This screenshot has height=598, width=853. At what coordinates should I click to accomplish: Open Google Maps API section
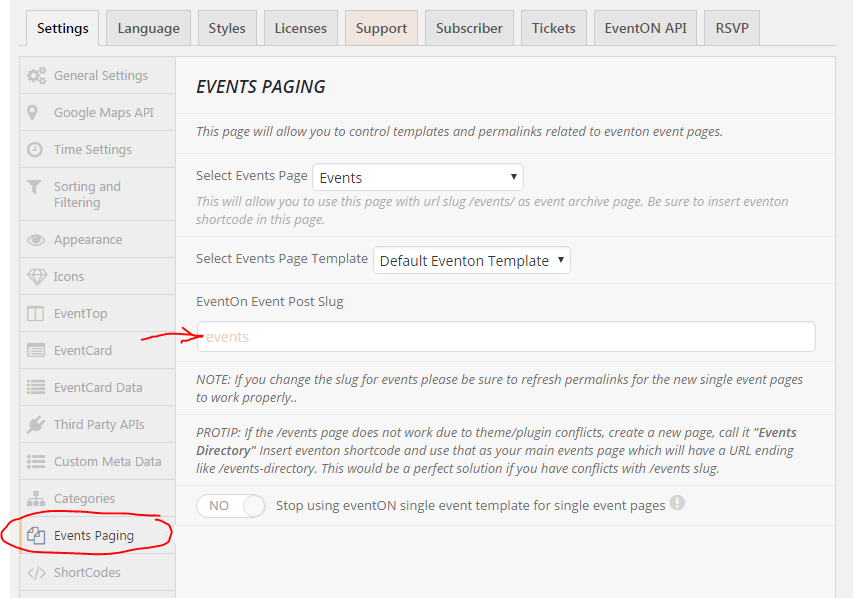click(x=98, y=113)
